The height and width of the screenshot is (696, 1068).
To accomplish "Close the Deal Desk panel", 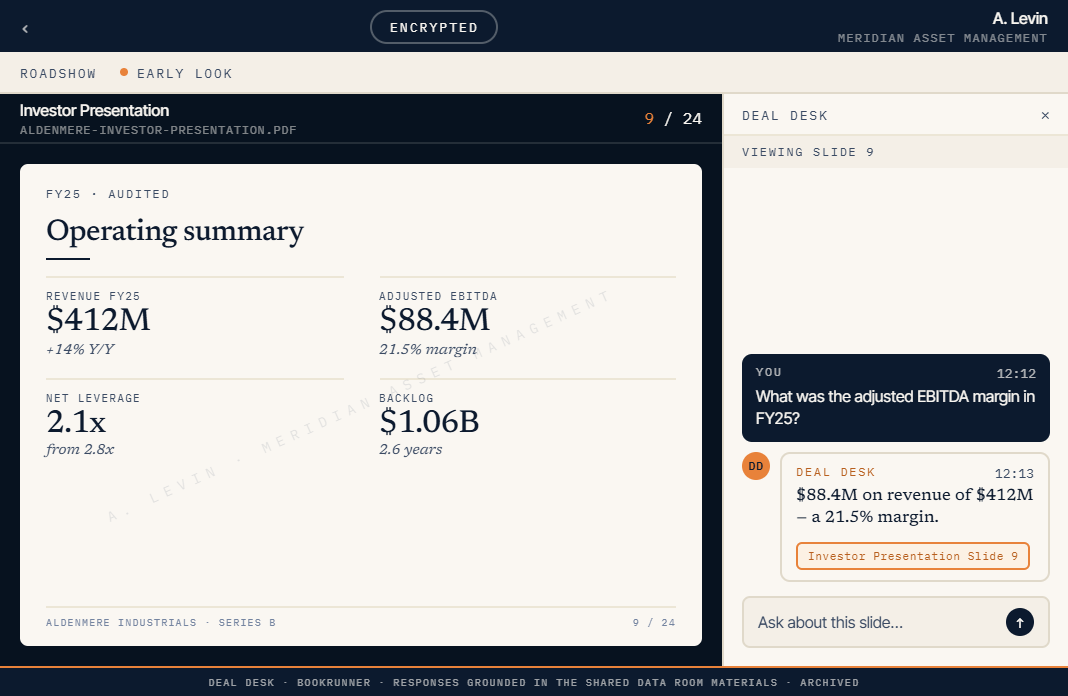I will tap(1045, 116).
